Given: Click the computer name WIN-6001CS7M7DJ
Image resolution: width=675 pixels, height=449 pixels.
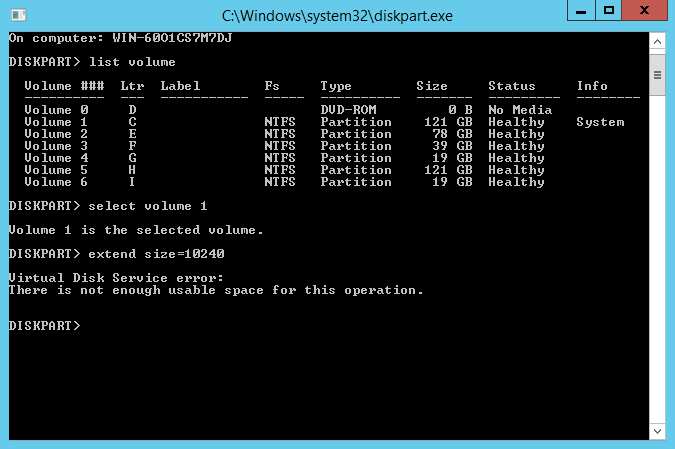Looking at the screenshot, I should coord(172,38).
